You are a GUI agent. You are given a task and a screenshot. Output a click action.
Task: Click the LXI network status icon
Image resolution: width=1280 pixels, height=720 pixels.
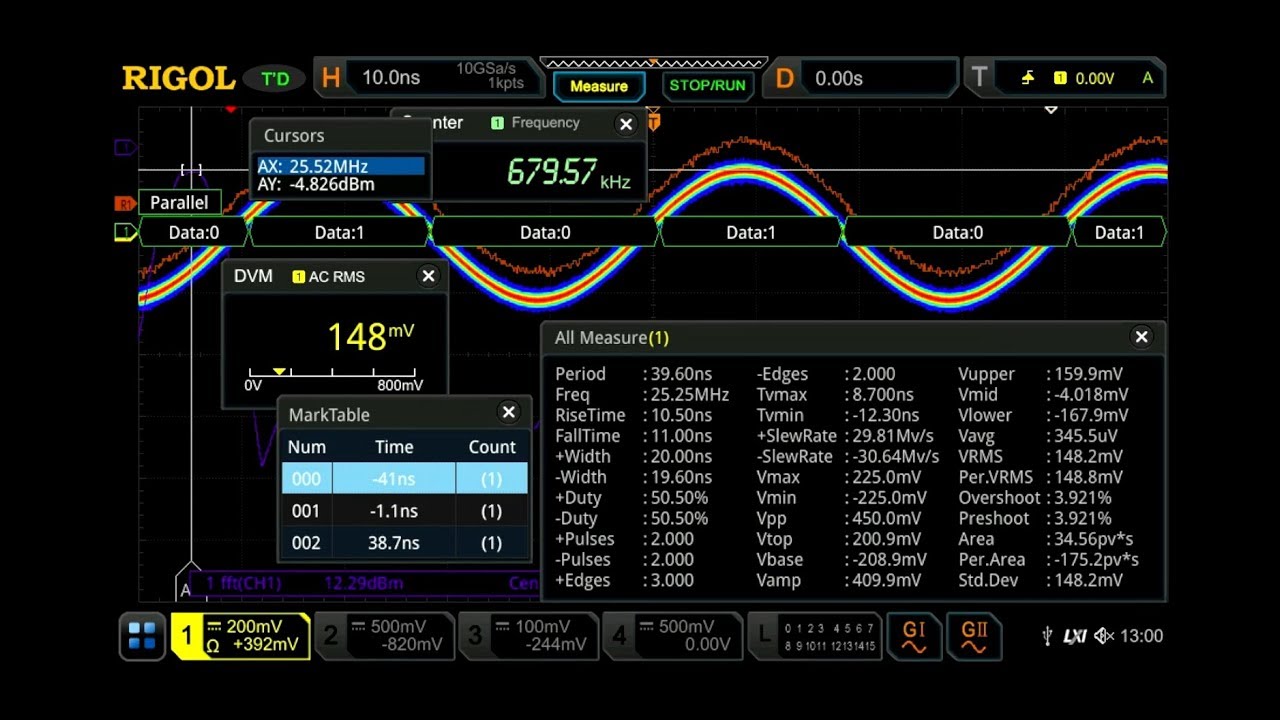coord(1075,636)
